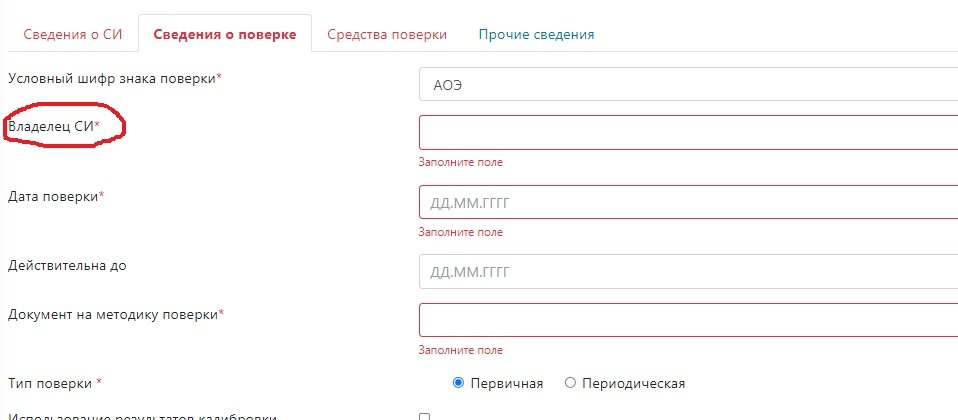Screen dimensions: 958x420
Task: Click the Документ на методику поверки label
Action: (114, 314)
